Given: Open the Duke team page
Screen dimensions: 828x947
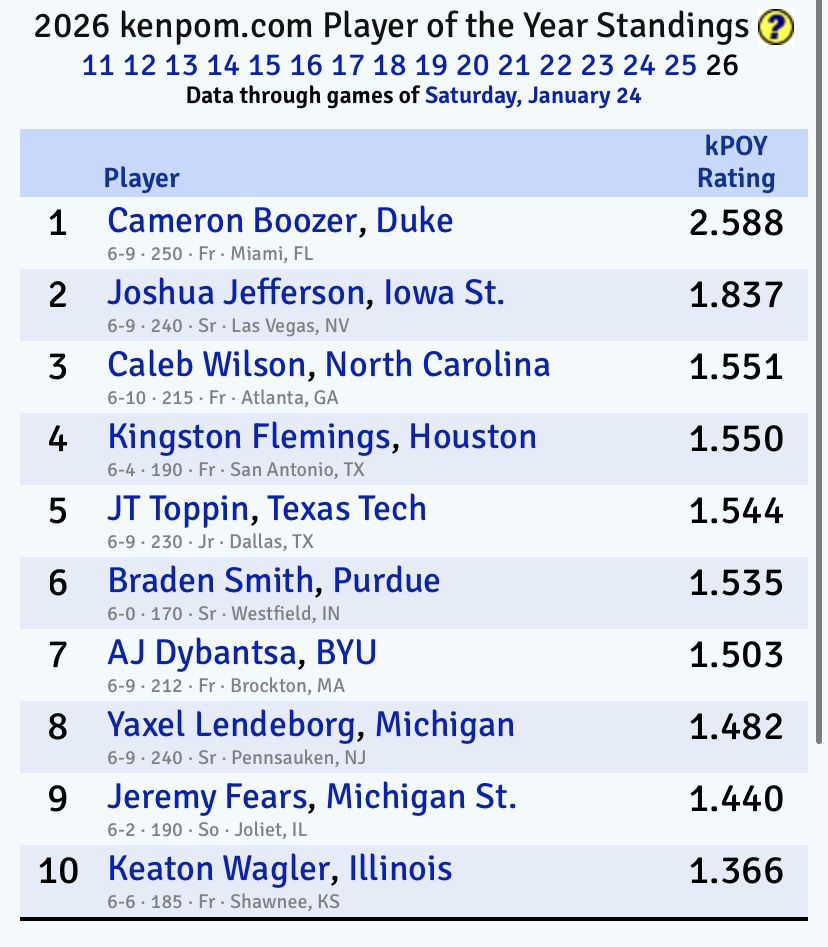Looking at the screenshot, I should pos(414,220).
